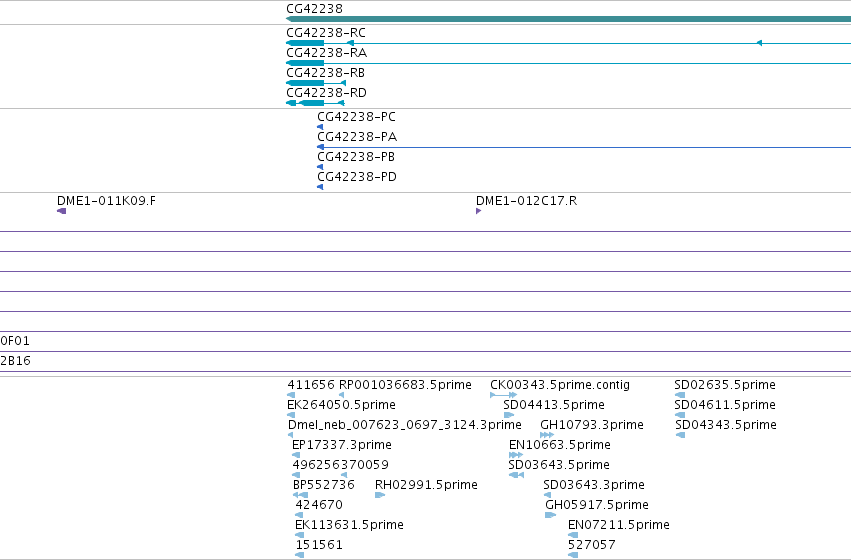
Task: Select the EK264050.5prime EST arrow glyph
Action: pyautogui.click(x=291, y=415)
